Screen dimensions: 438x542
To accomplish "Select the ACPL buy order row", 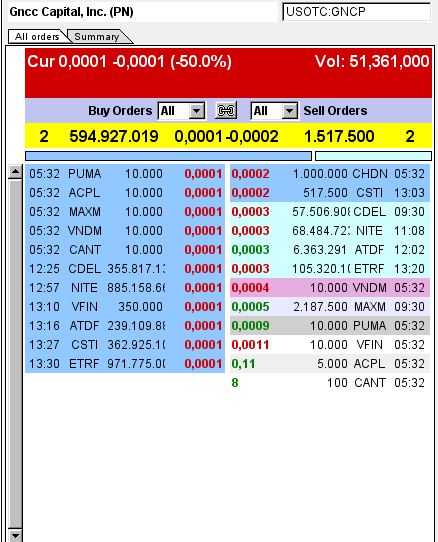I will pos(125,193).
